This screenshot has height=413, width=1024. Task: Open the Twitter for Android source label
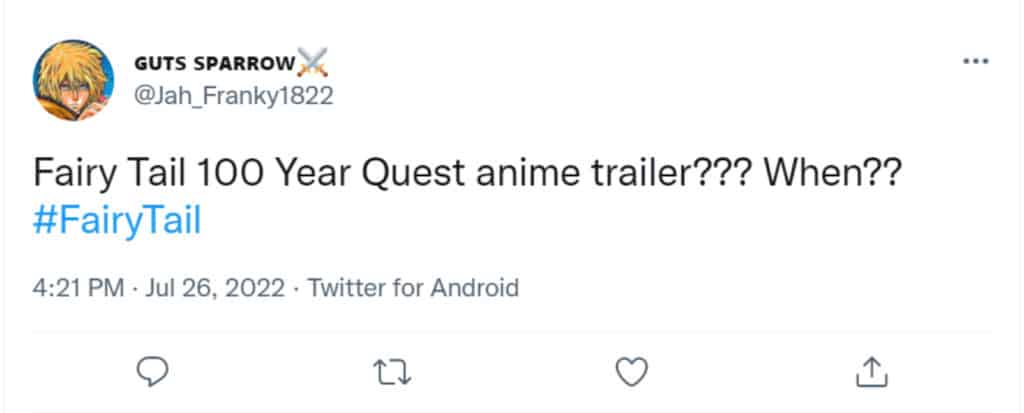click(413, 289)
